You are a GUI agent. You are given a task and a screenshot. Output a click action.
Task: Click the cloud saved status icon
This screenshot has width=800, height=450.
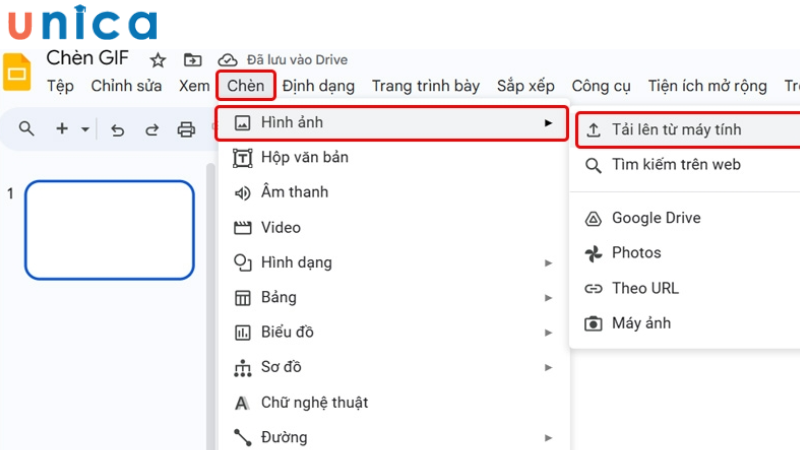228,60
